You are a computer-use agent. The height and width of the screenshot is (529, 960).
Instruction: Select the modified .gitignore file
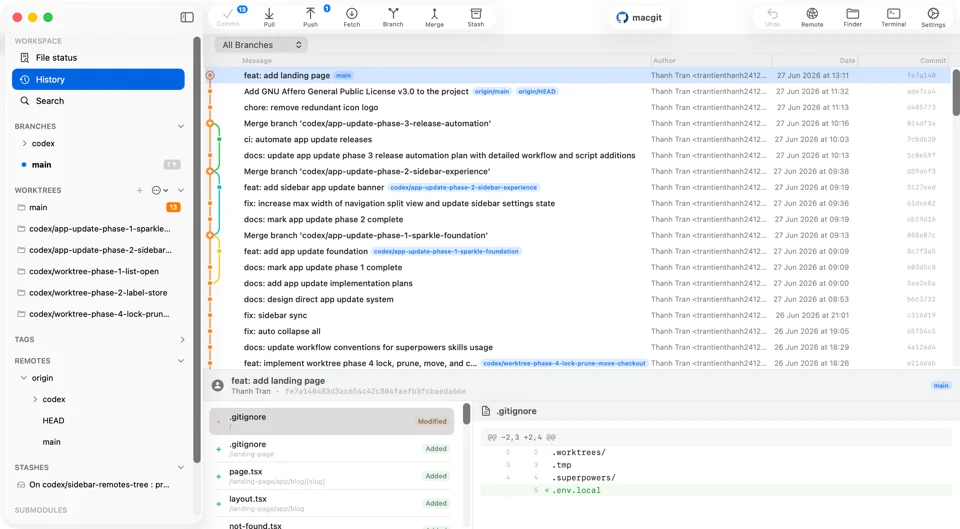point(332,421)
